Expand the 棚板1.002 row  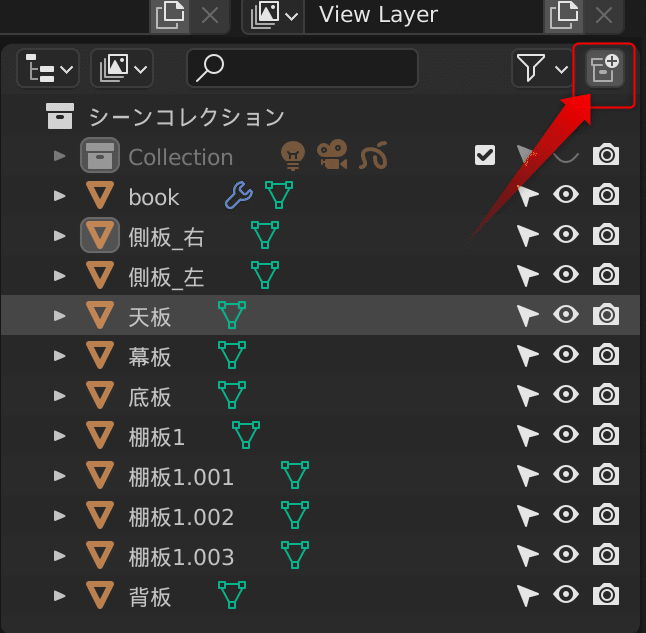[60, 516]
